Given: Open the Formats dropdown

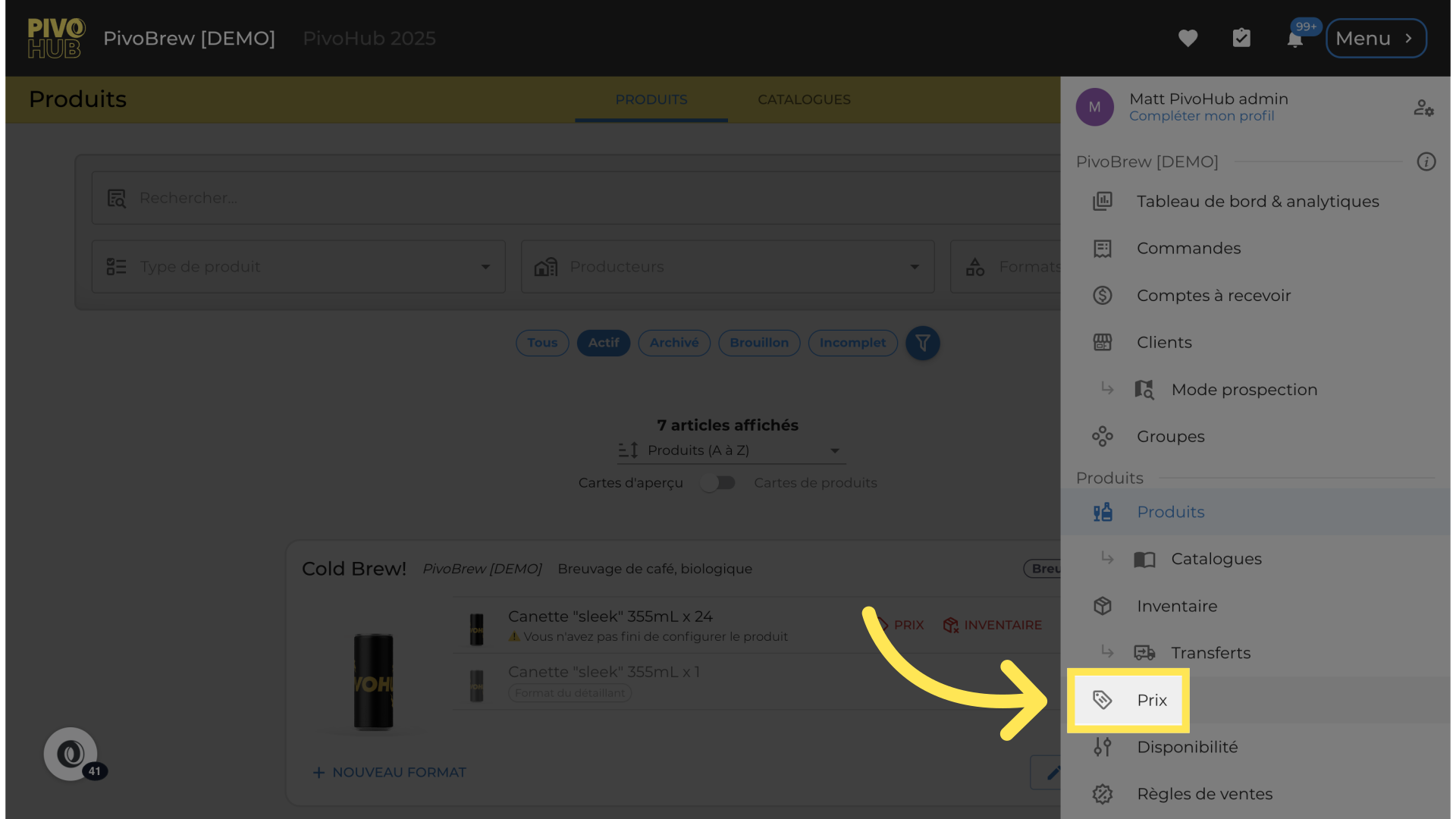Looking at the screenshot, I should (1006, 267).
